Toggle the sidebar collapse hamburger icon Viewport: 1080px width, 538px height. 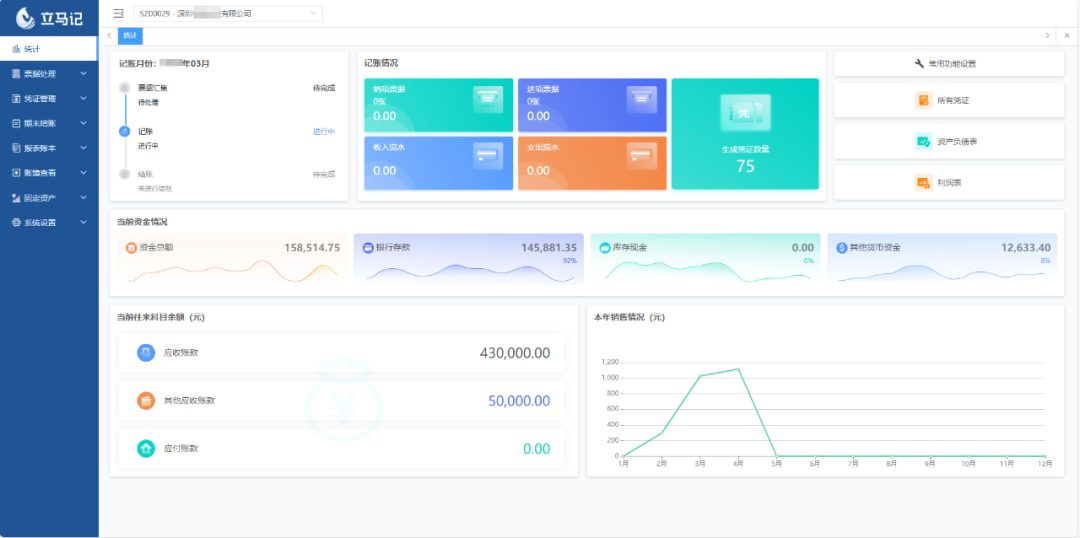[118, 13]
